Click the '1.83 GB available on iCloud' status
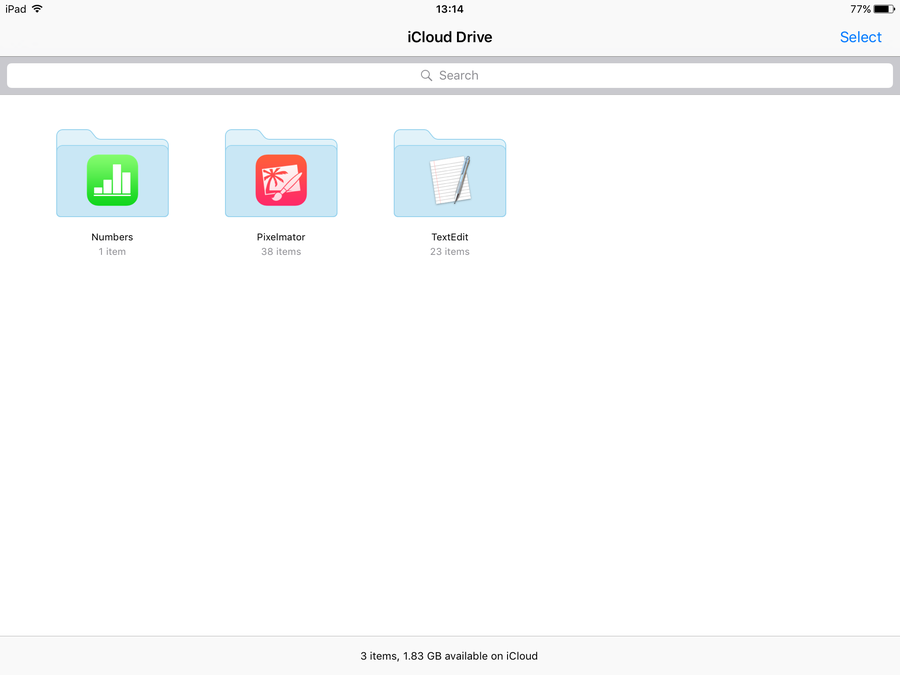The image size is (900, 675). (470, 656)
